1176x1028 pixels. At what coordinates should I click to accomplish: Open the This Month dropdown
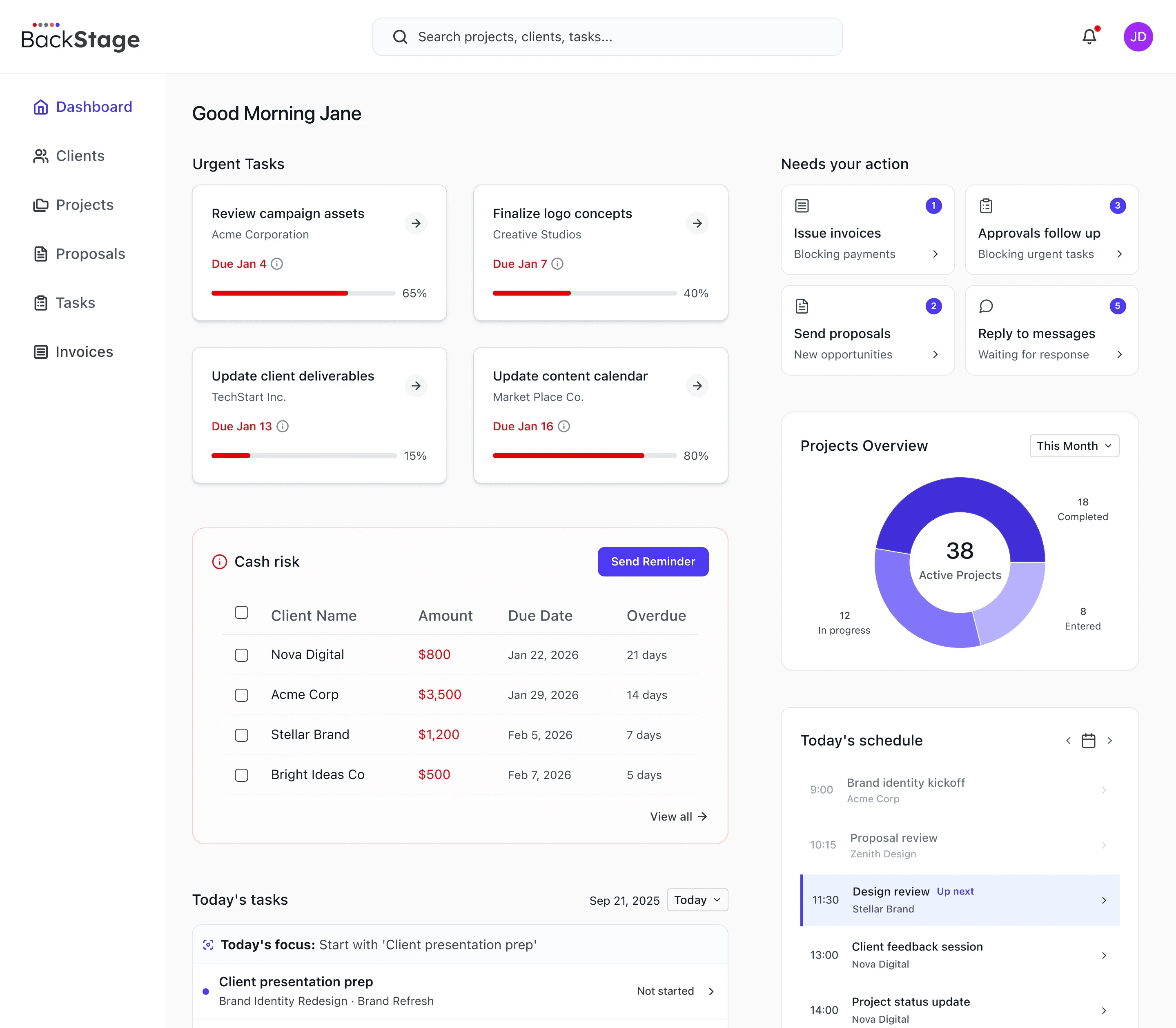(x=1074, y=446)
